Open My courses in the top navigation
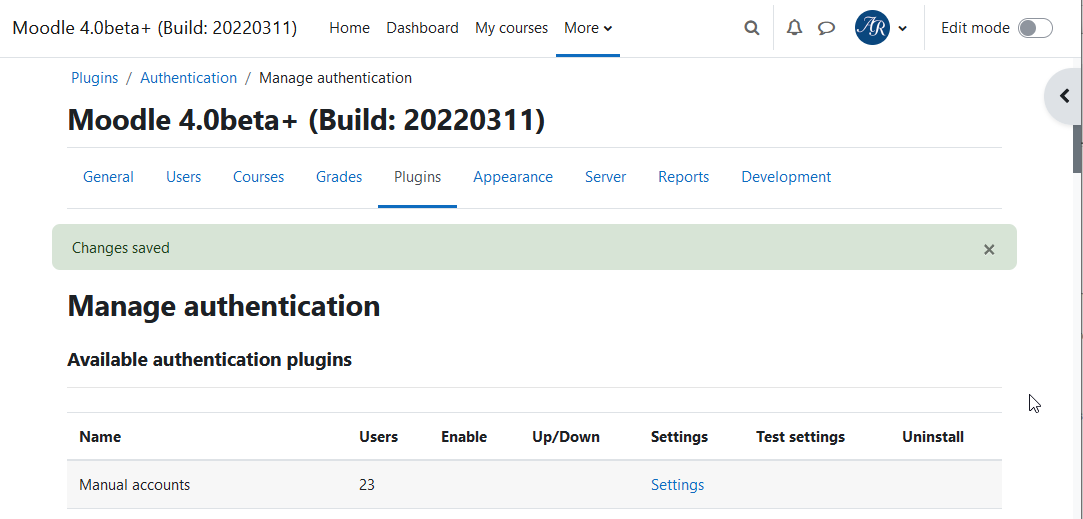The height and width of the screenshot is (519, 1083). coord(511,28)
